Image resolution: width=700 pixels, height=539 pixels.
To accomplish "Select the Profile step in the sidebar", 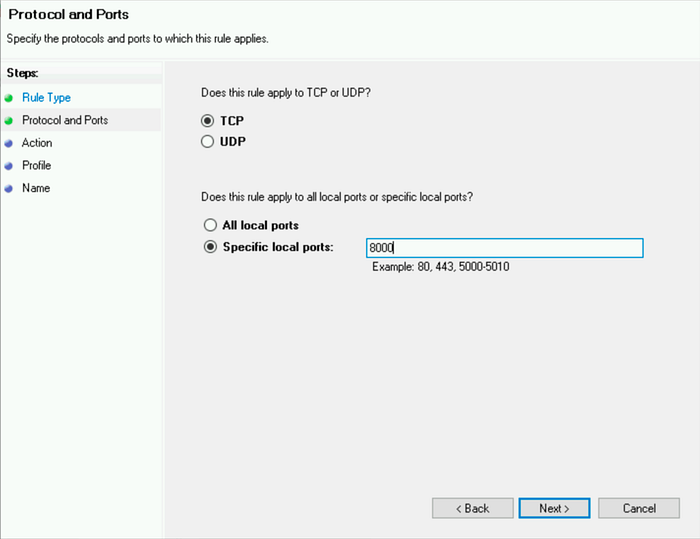I will tap(37, 165).
